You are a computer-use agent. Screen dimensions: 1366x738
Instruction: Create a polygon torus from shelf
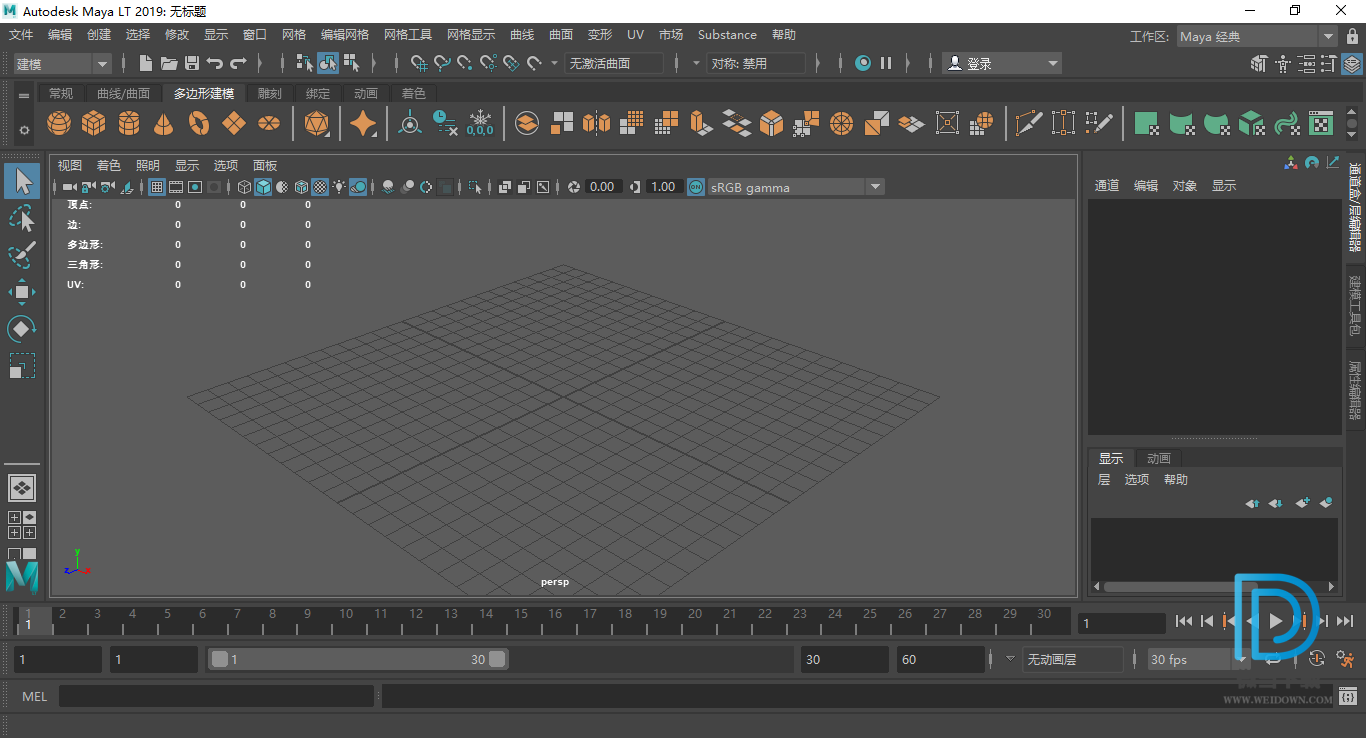pos(199,123)
